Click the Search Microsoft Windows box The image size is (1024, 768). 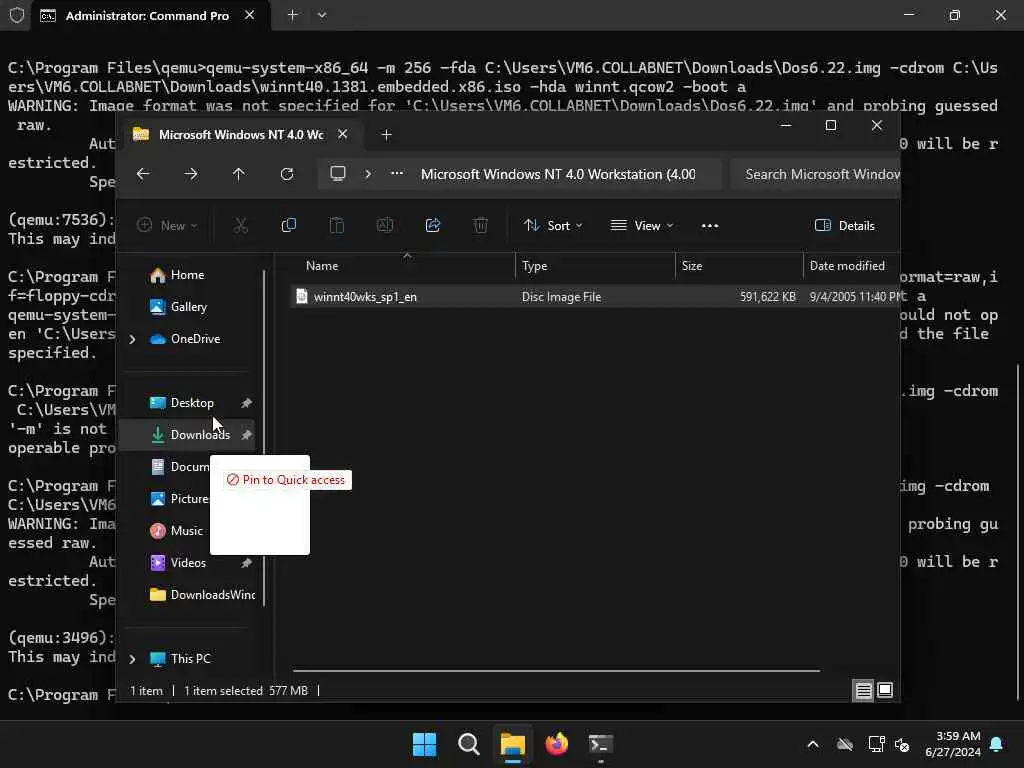[x=815, y=174]
